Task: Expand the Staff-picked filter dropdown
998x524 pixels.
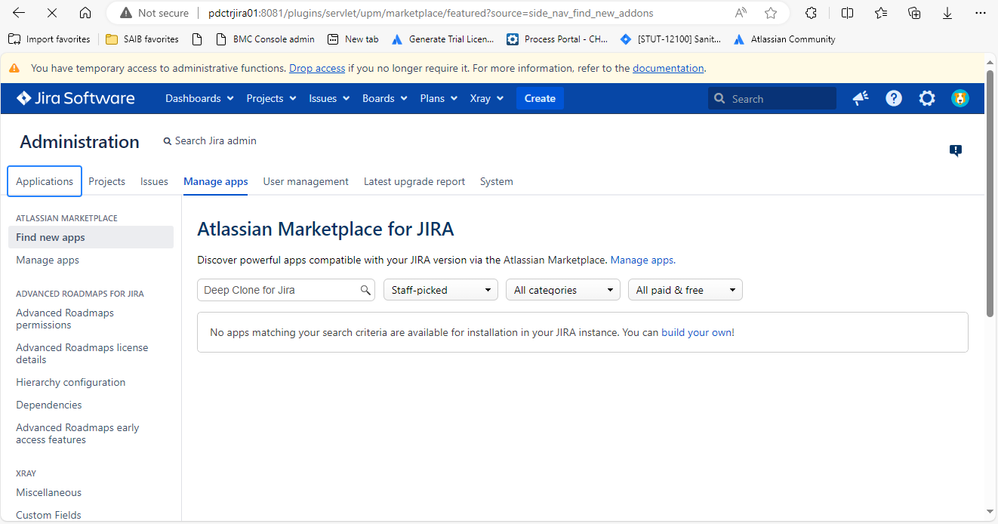Action: pos(441,290)
